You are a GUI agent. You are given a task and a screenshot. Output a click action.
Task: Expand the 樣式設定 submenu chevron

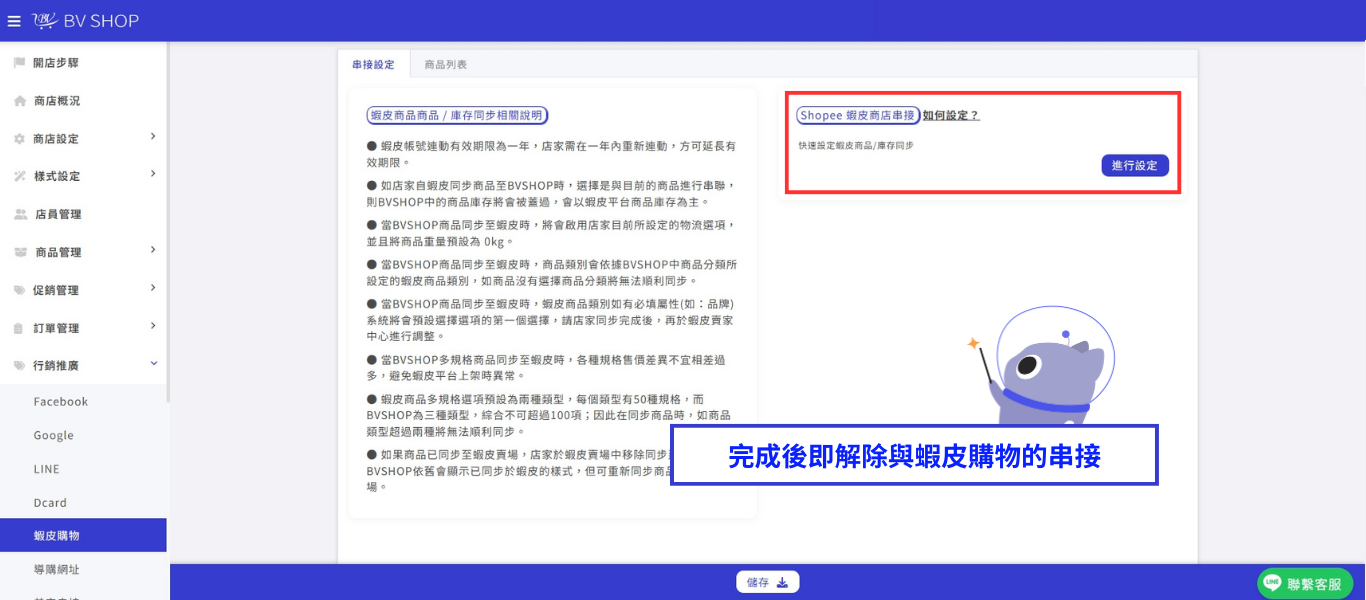click(153, 174)
